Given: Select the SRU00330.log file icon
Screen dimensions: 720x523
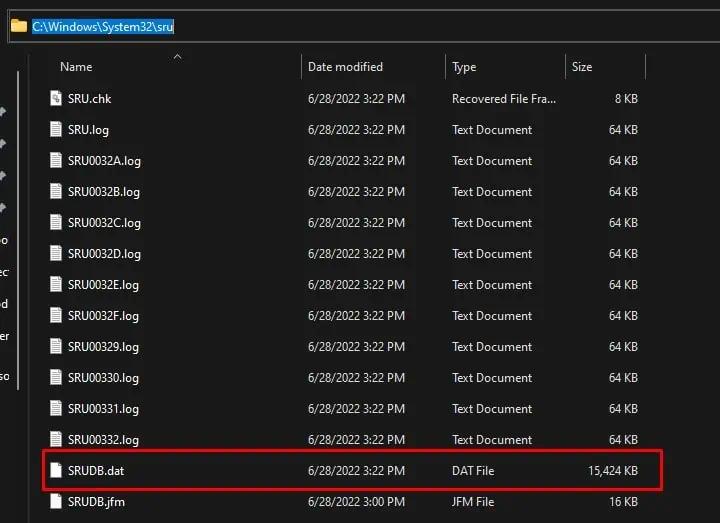Looking at the screenshot, I should pyautogui.click(x=56, y=377).
